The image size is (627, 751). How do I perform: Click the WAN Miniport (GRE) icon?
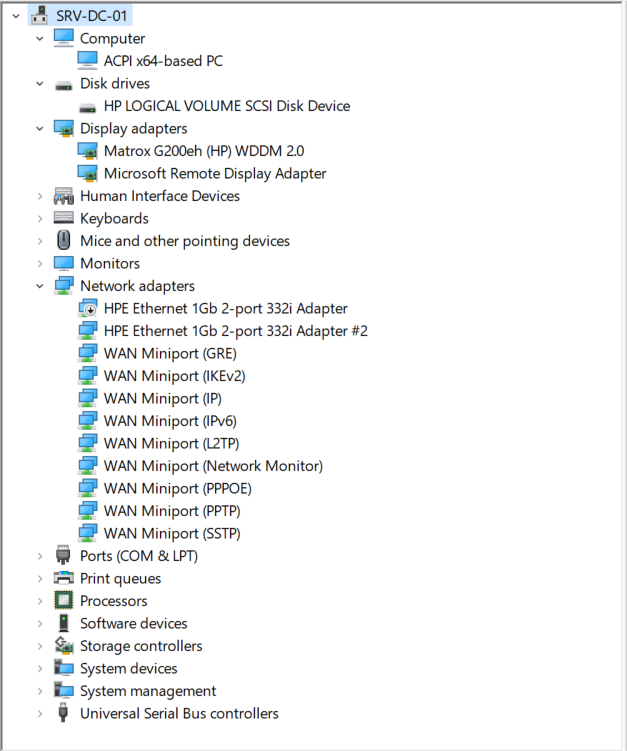click(x=87, y=353)
